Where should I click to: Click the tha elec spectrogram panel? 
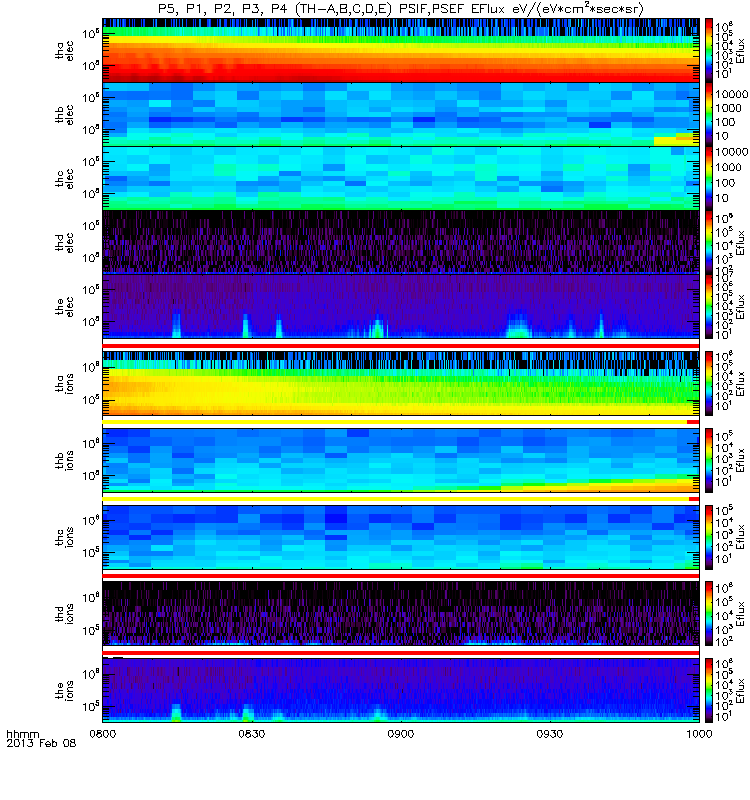point(401,50)
